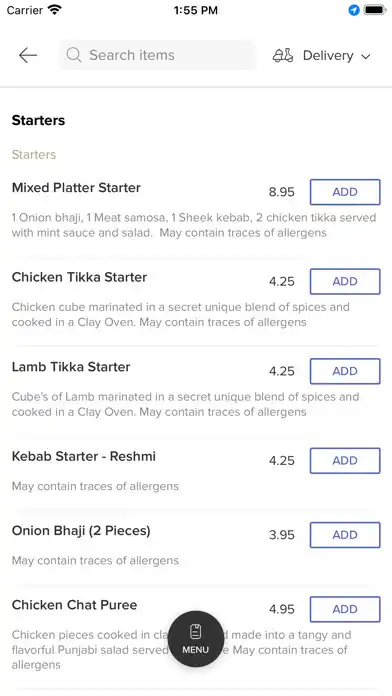Expand the Delivery dropdown chevron
The image size is (392, 696).
coord(365,56)
